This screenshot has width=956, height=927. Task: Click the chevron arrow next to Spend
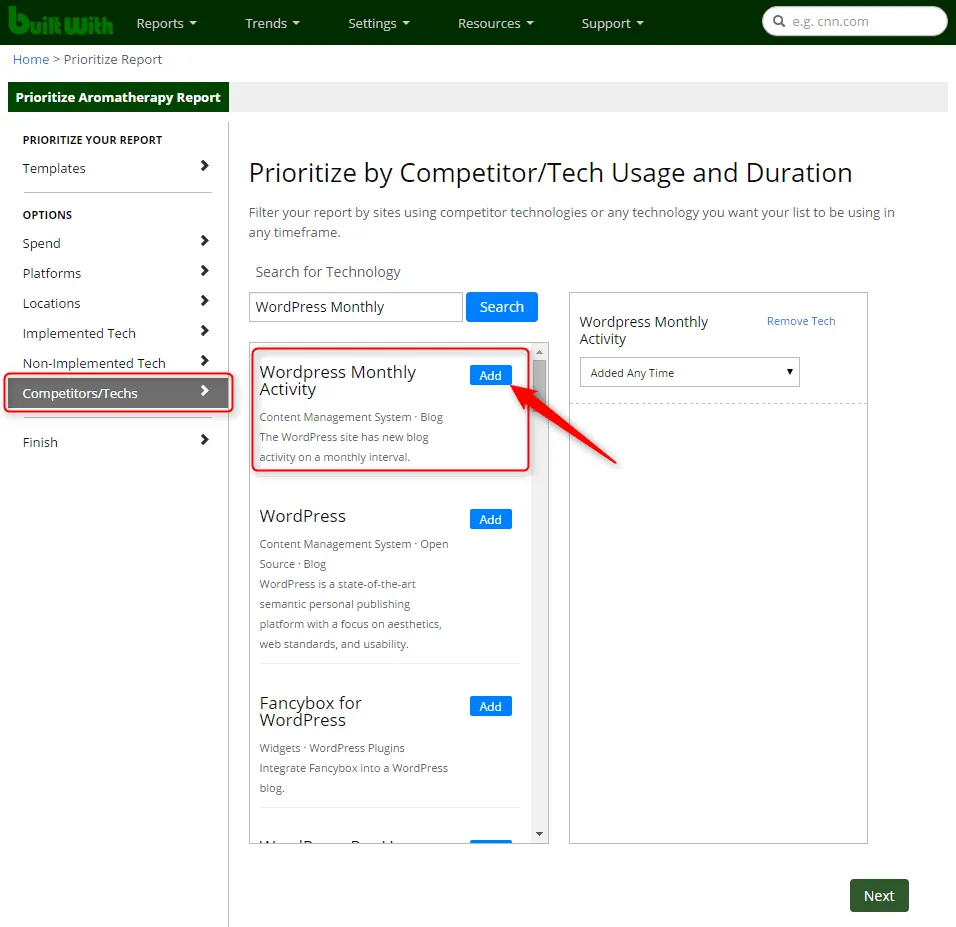pyautogui.click(x=204, y=241)
